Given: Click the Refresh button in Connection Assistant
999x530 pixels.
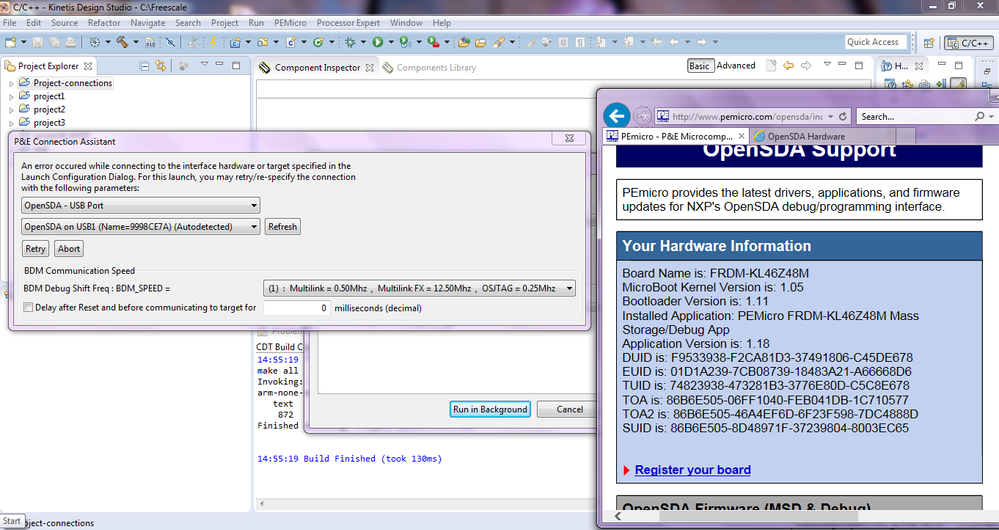Looking at the screenshot, I should pyautogui.click(x=282, y=227).
